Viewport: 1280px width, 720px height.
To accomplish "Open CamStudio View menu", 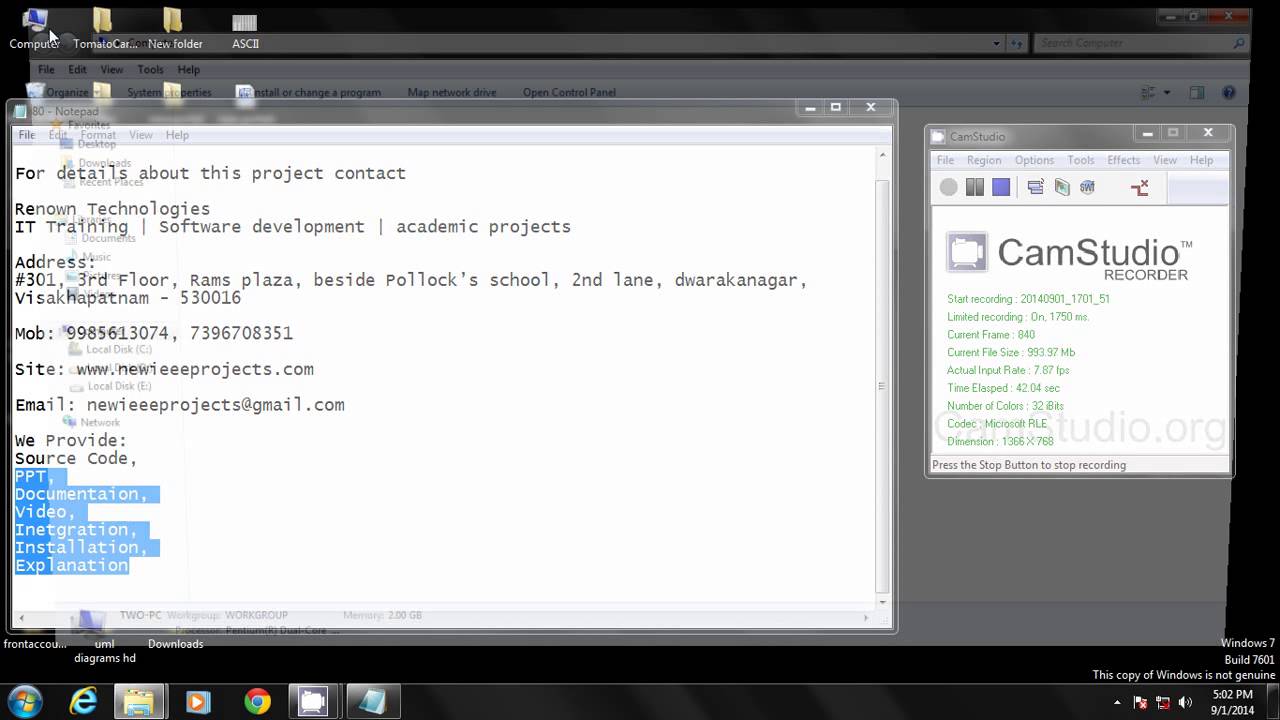I will [x=1165, y=160].
